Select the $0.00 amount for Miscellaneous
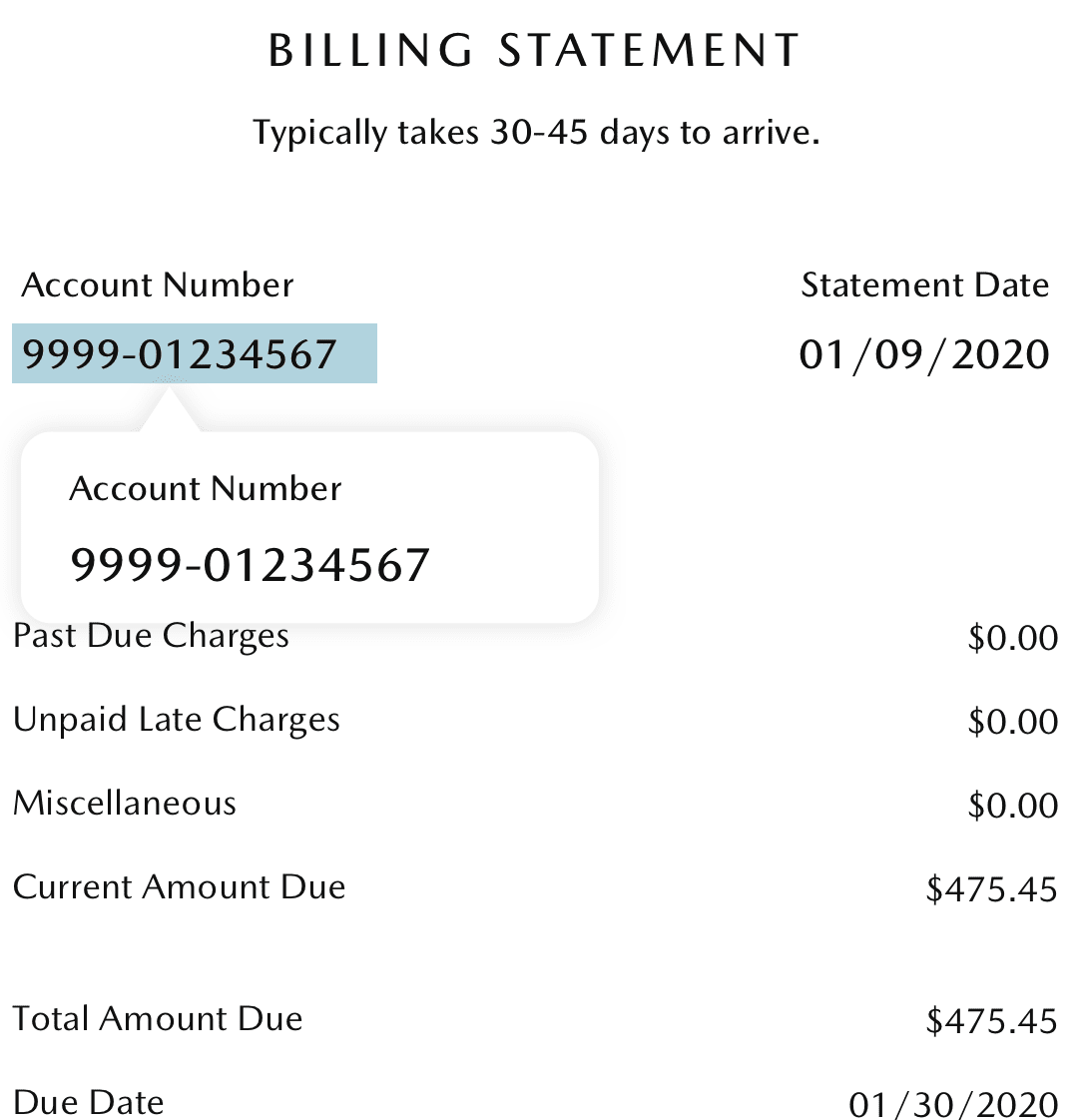Screen dimensions: 1075x1120 [1011, 806]
